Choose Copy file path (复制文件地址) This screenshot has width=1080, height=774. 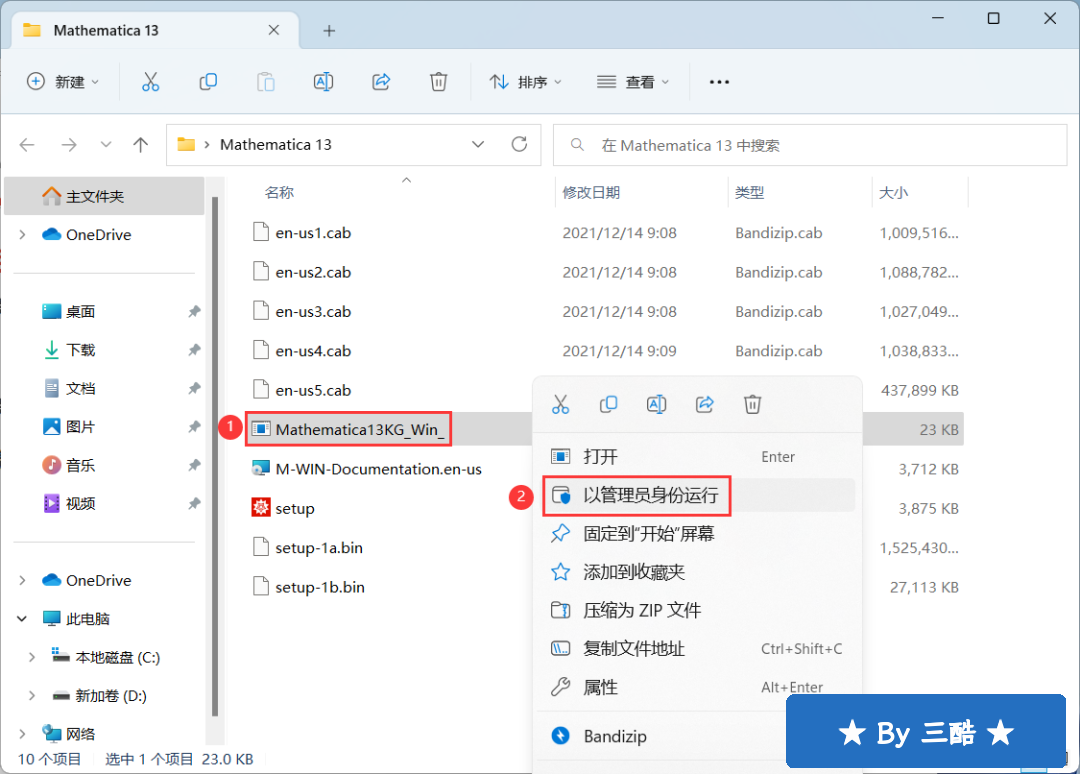[x=698, y=649]
